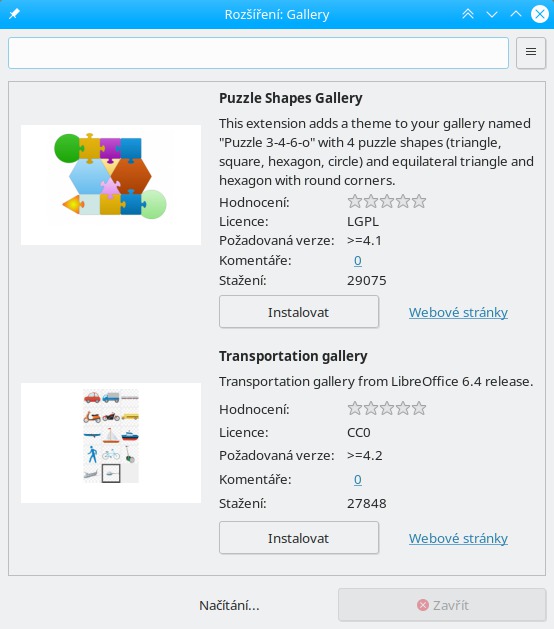Click the Puzzle Shapes Gallery preview thumbnail
Image resolution: width=554 pixels, height=629 pixels.
[x=111, y=185]
